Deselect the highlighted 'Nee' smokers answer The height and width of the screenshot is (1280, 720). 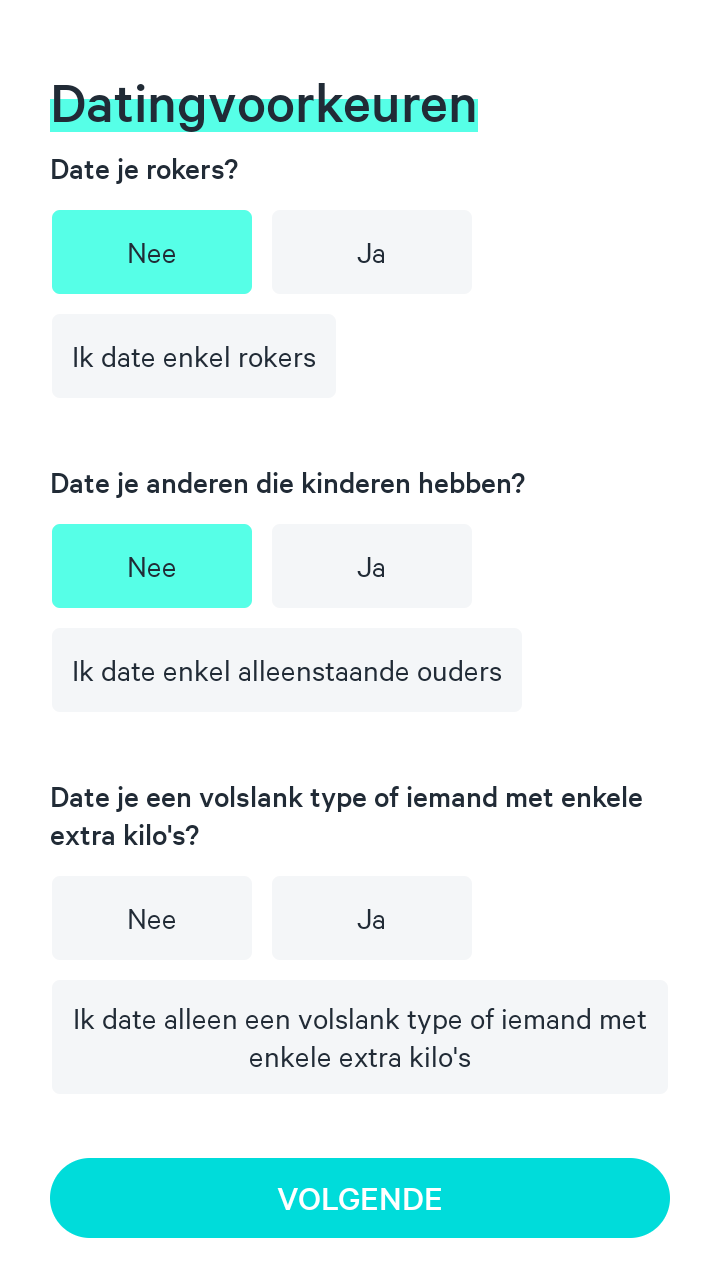tap(152, 253)
